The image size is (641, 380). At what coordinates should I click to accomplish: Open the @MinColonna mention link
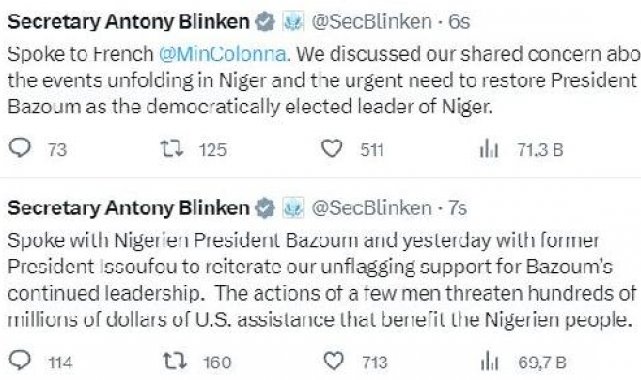(224, 54)
